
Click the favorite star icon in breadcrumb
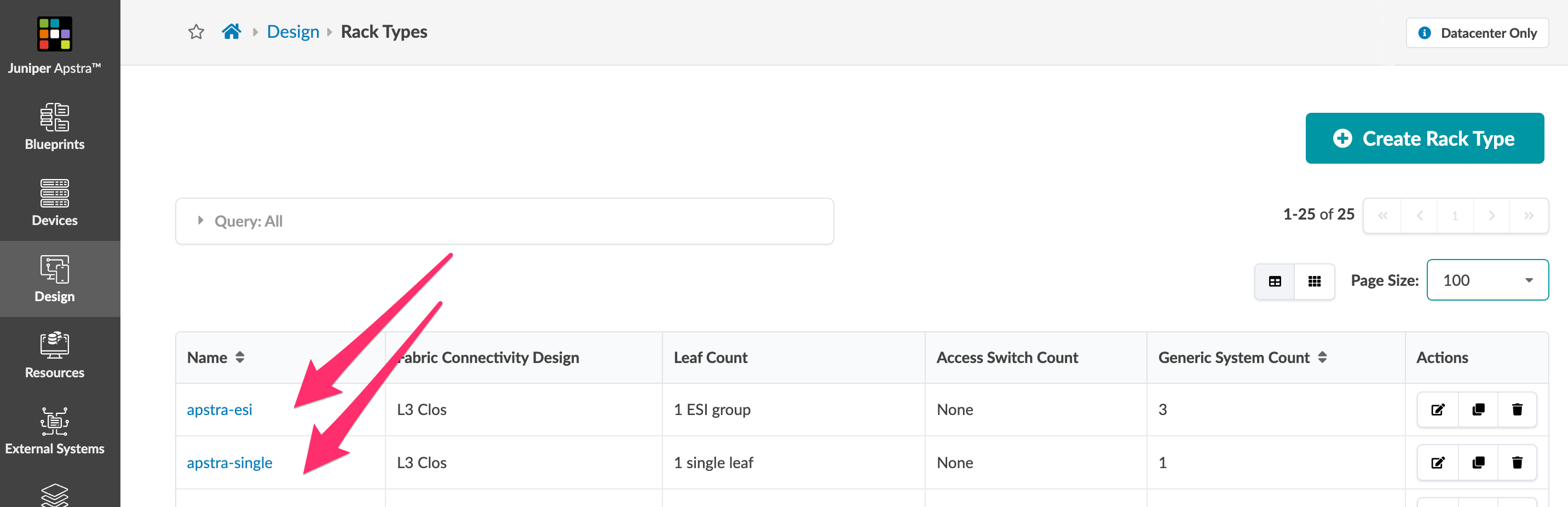click(x=196, y=32)
